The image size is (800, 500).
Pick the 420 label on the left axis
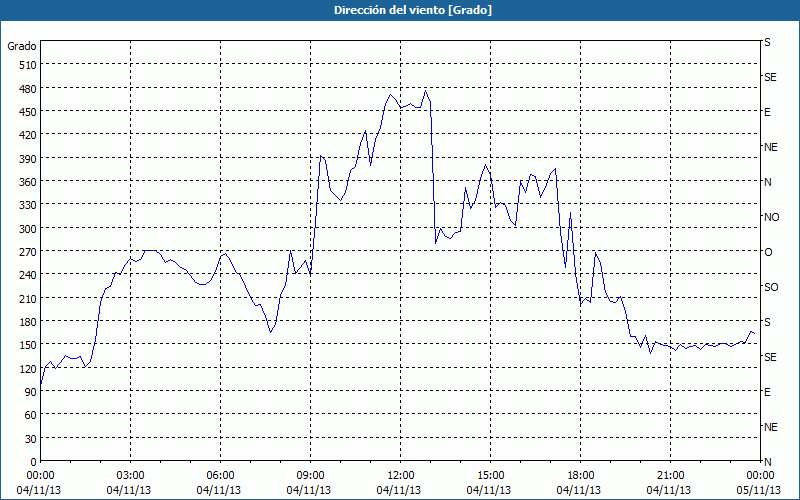click(x=28, y=135)
